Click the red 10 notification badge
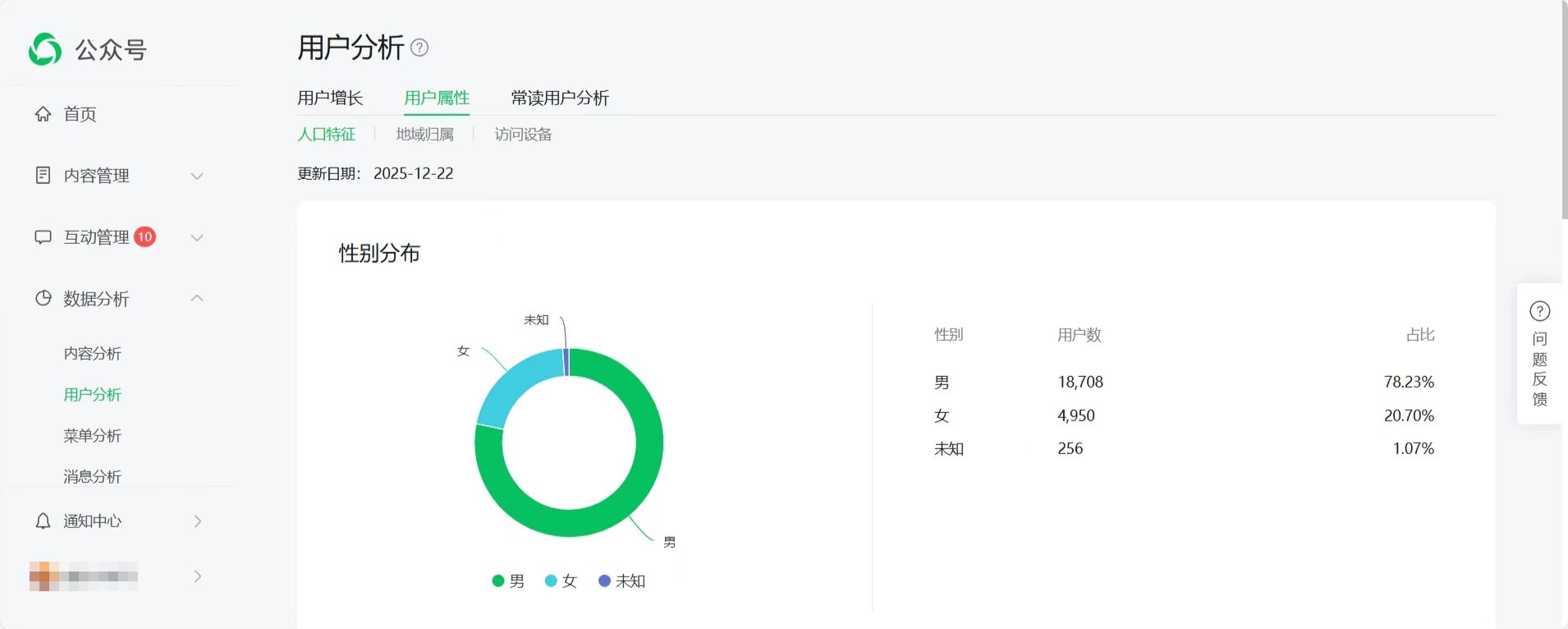The height and width of the screenshot is (629, 1568). [144, 236]
